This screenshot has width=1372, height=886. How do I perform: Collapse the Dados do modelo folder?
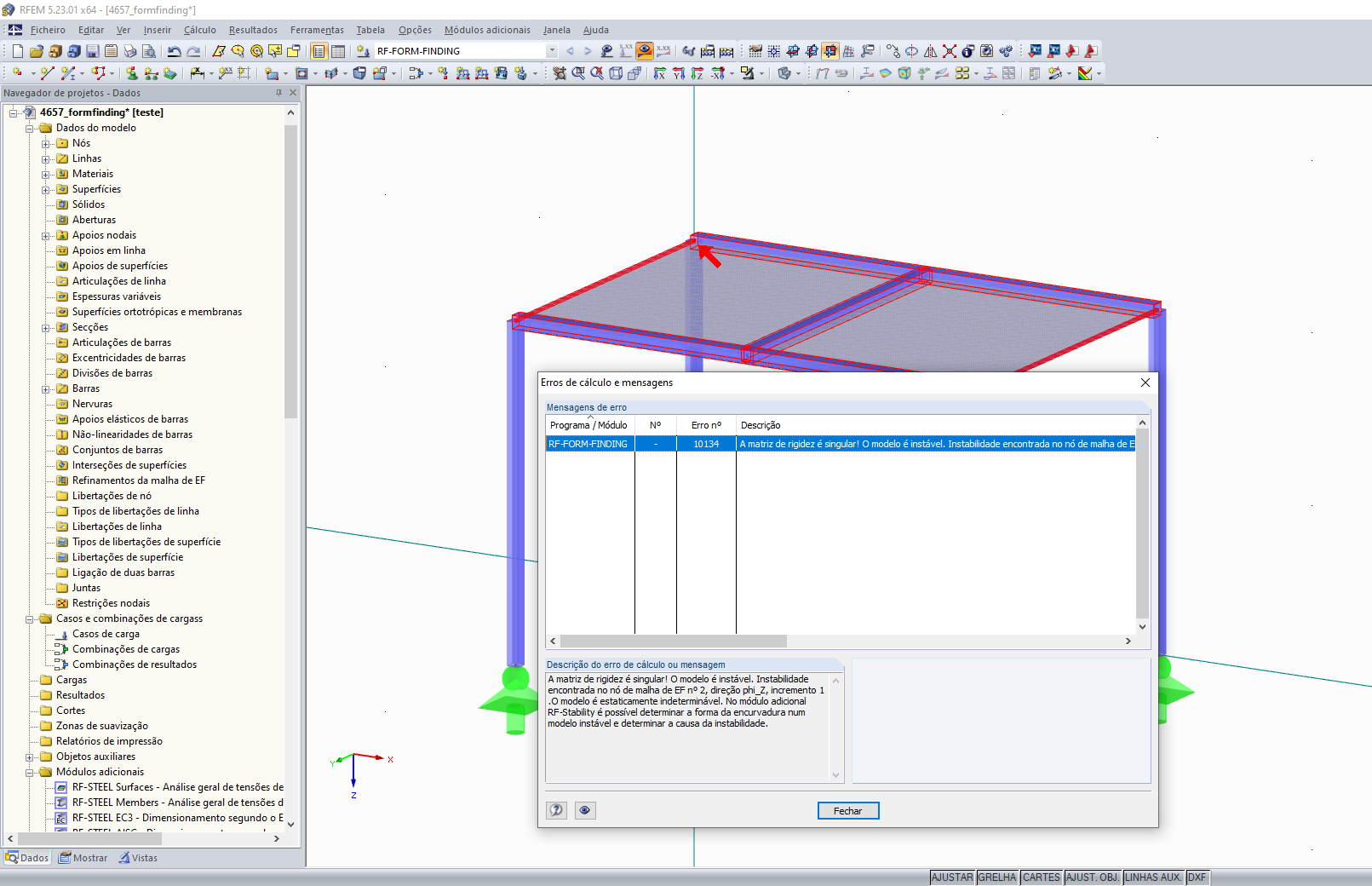click(30, 128)
